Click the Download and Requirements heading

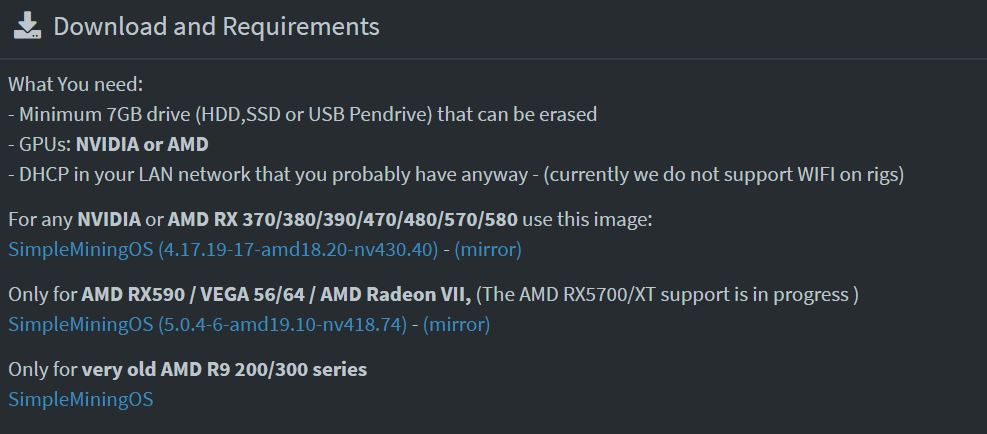216,26
